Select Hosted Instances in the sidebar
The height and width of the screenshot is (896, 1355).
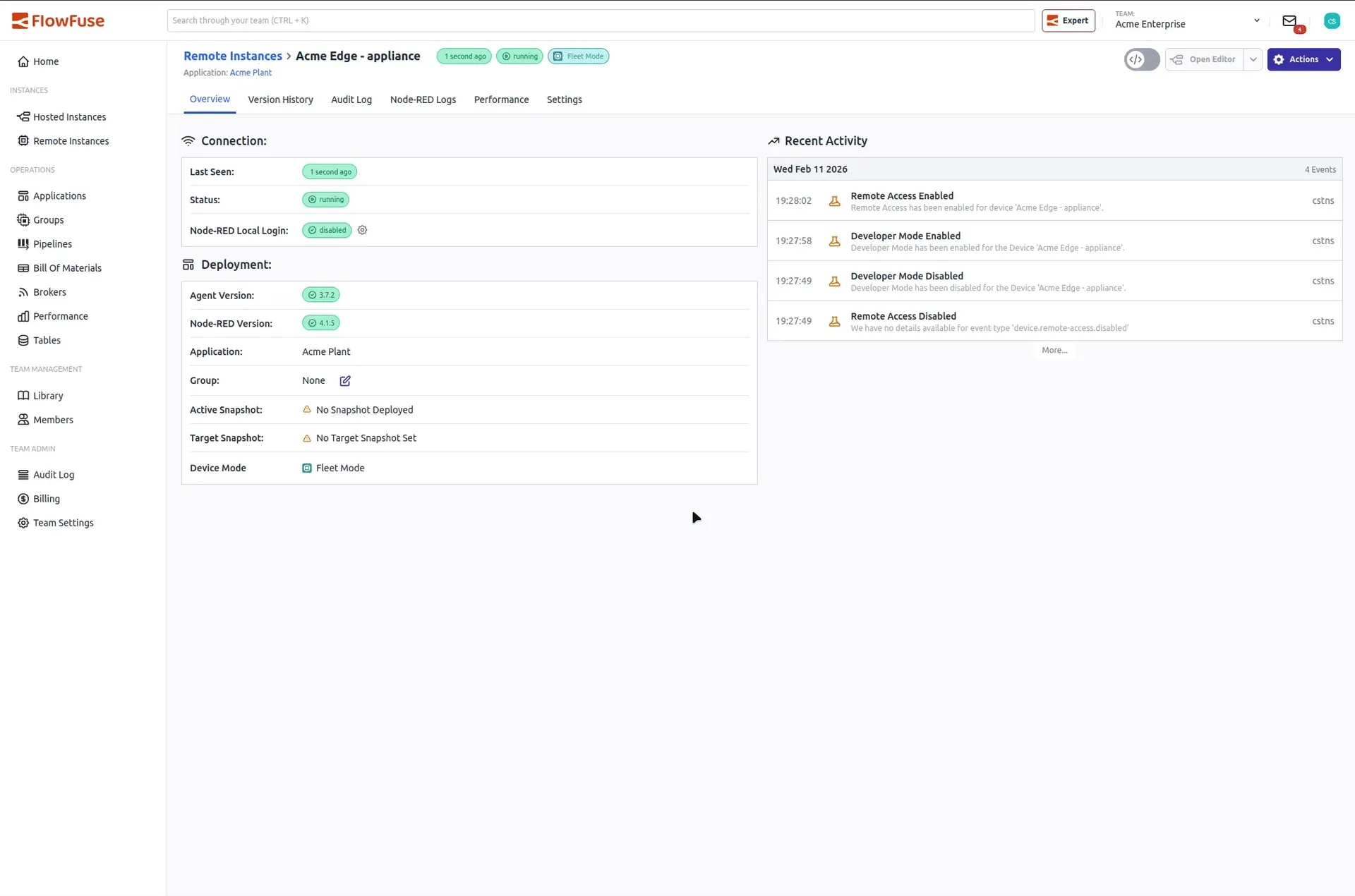tap(68, 116)
